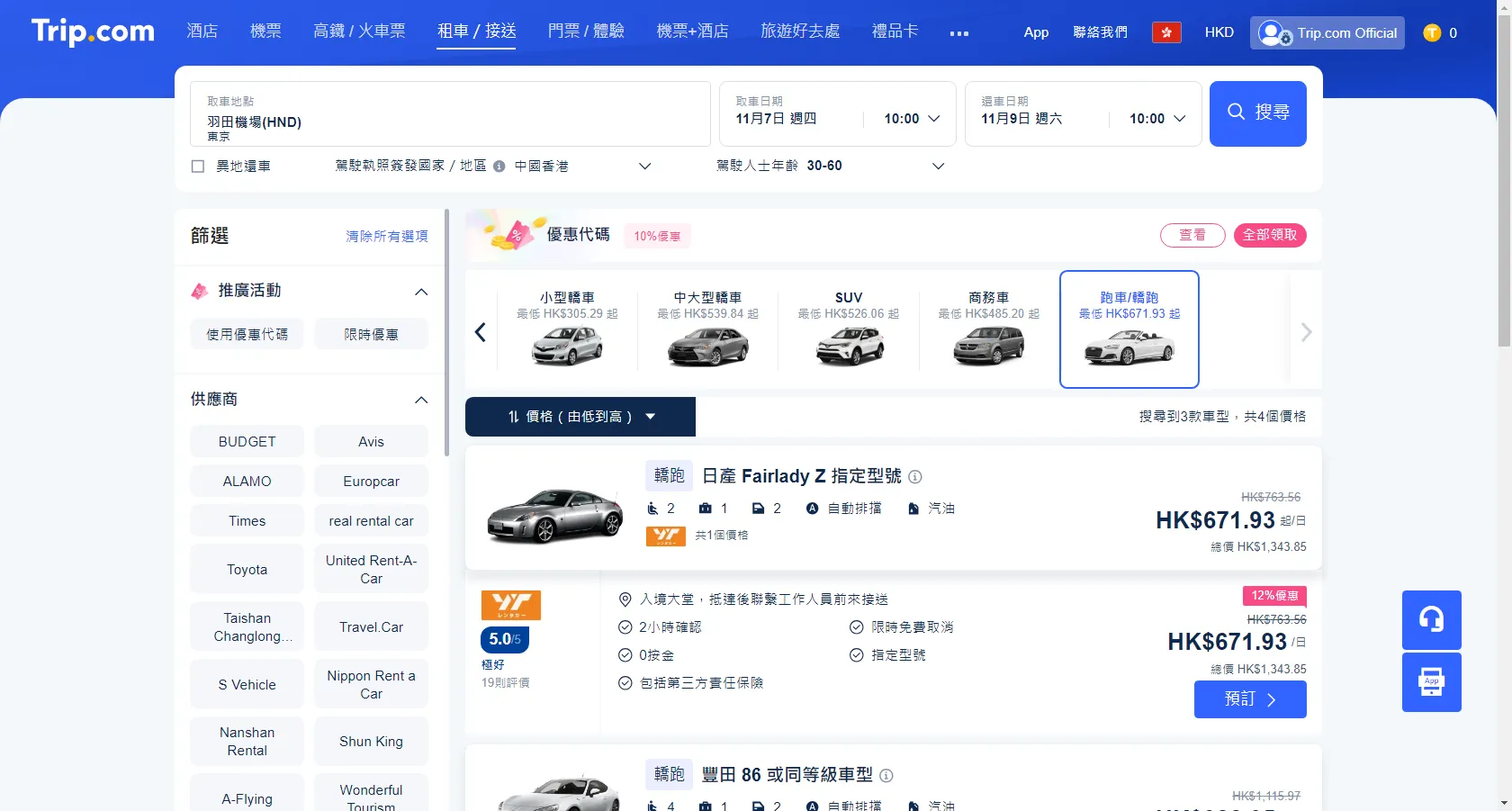
Task: Click the Trip.com logo
Action: pos(93,32)
